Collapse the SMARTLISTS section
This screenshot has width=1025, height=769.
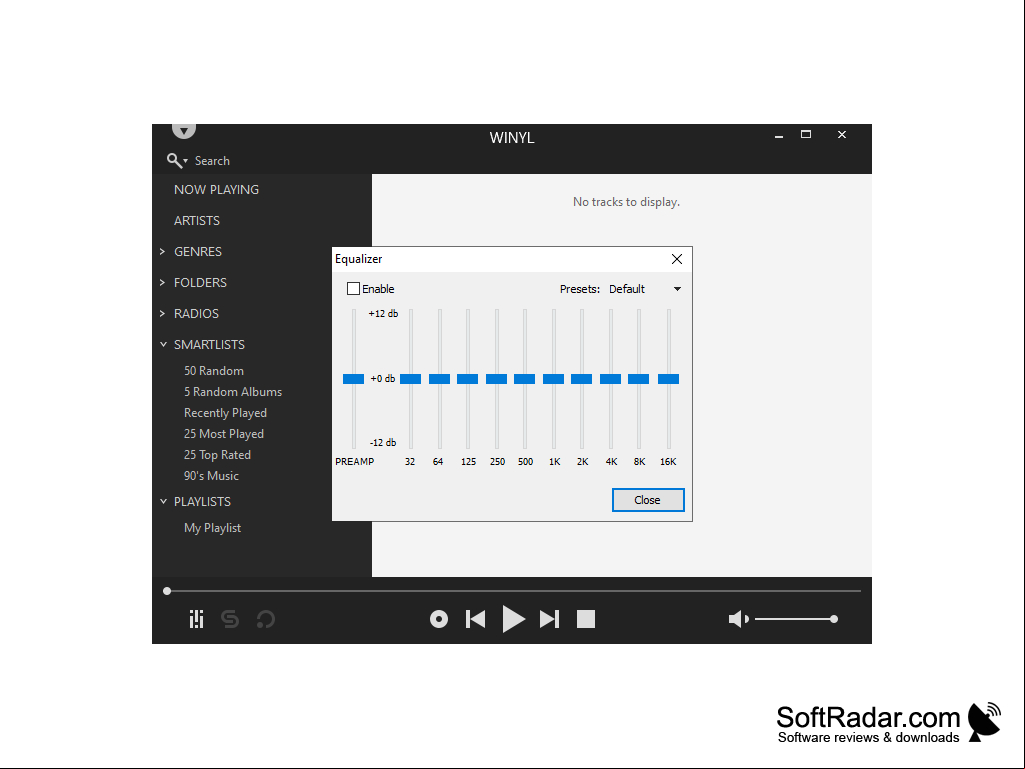tap(163, 345)
